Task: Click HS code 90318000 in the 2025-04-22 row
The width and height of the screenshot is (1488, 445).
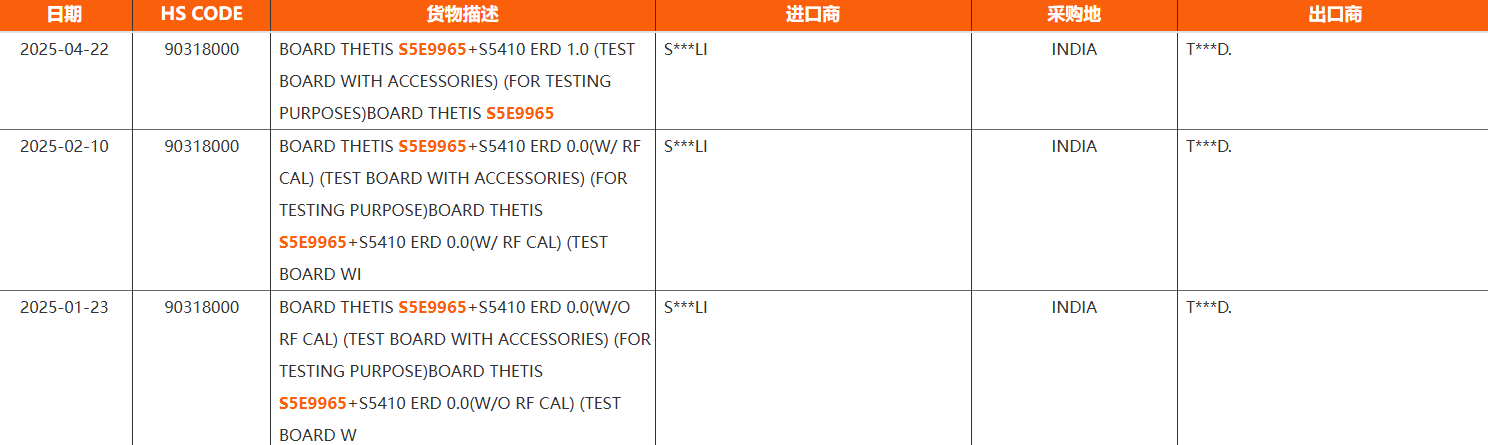Action: (202, 49)
